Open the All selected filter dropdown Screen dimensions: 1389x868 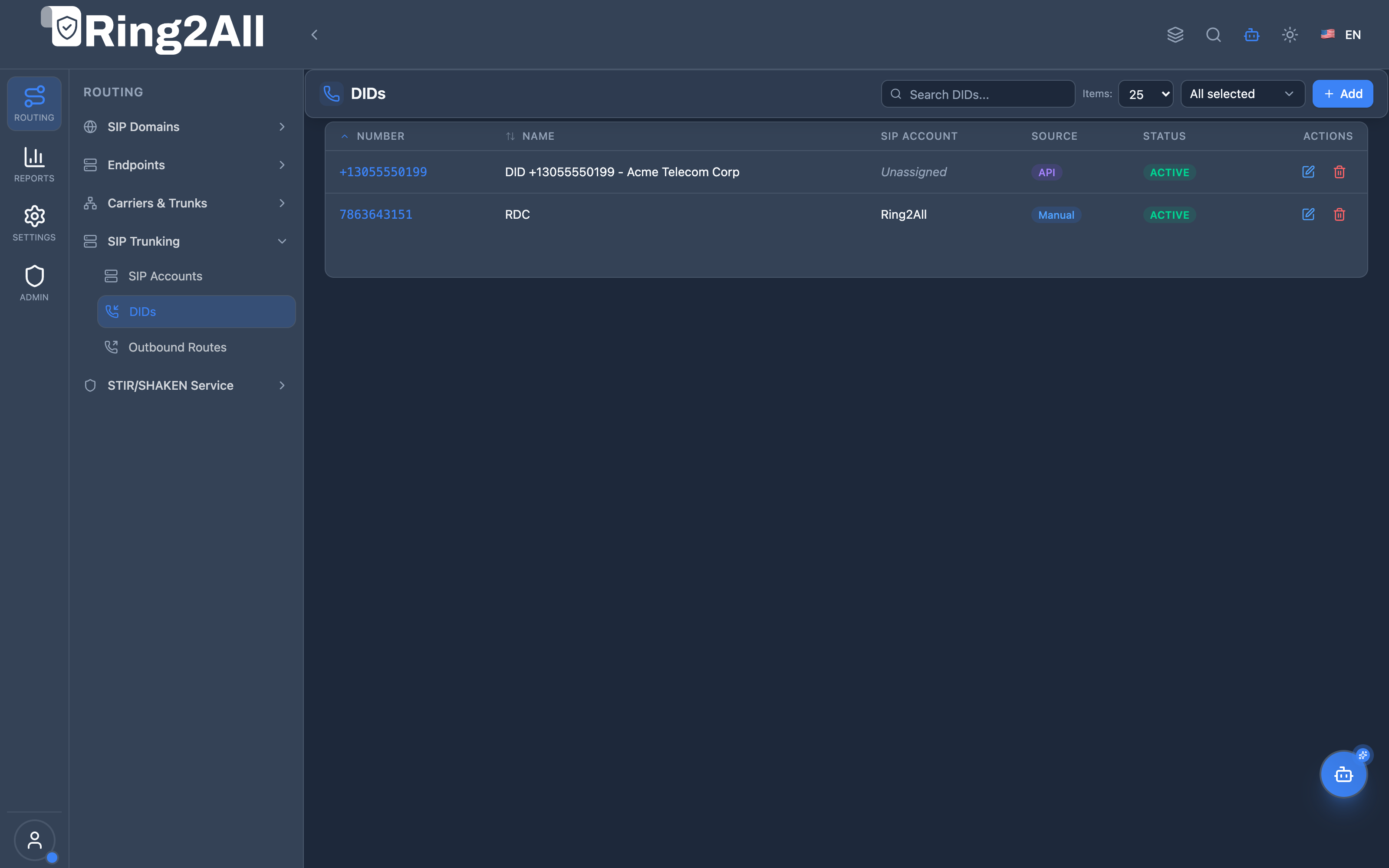pos(1243,94)
